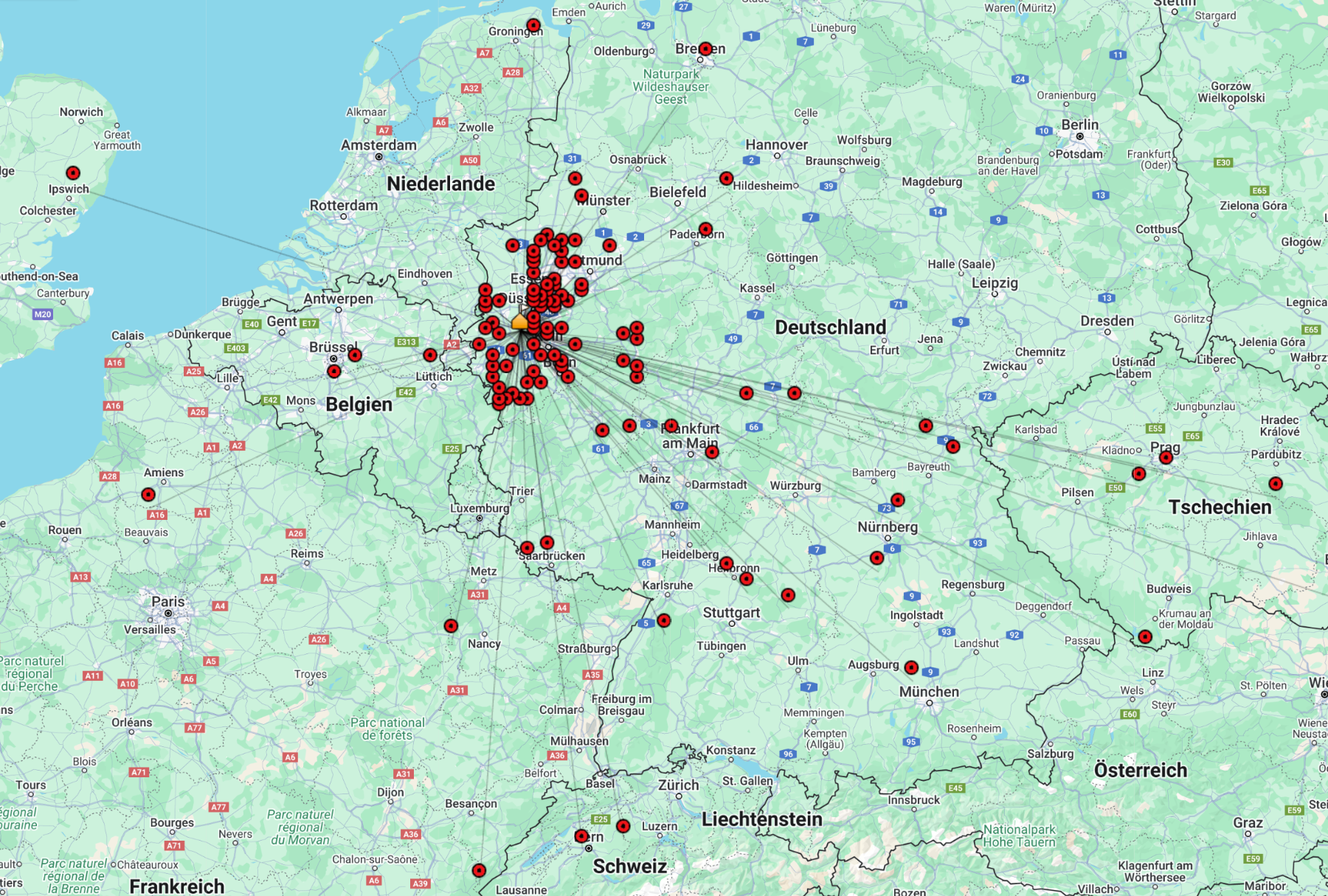Select the red marker next to Augsburg
The image size is (1328, 896).
tap(911, 667)
